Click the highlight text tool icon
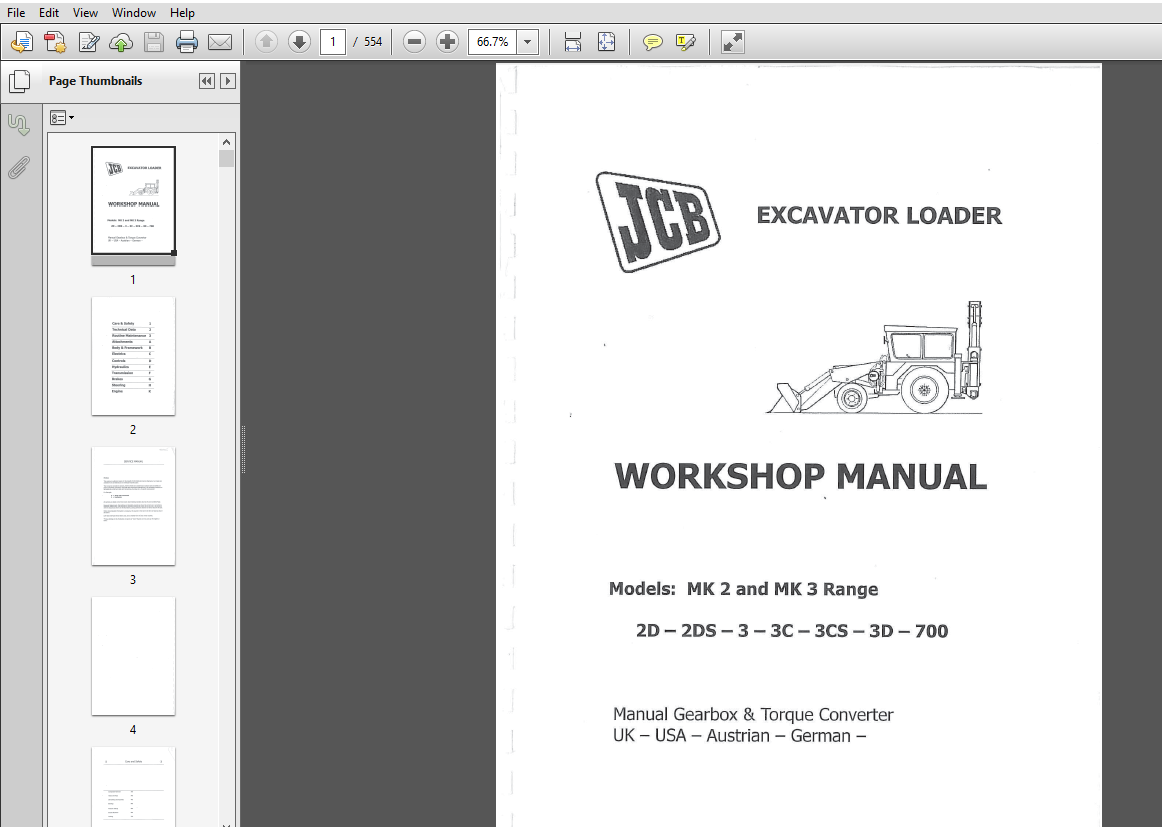This screenshot has height=827, width=1162. 685,42
